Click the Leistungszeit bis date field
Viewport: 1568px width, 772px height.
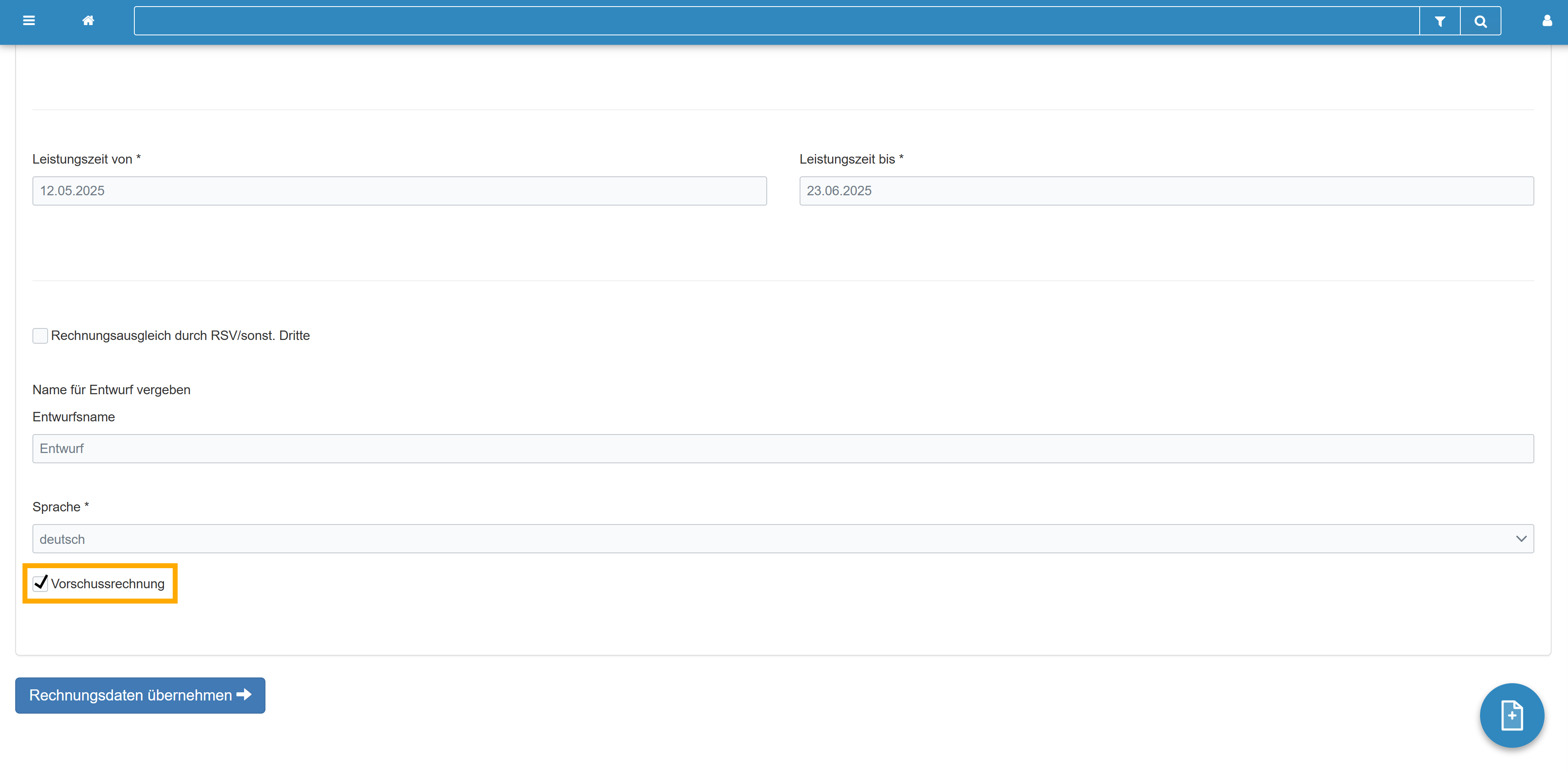1166,191
